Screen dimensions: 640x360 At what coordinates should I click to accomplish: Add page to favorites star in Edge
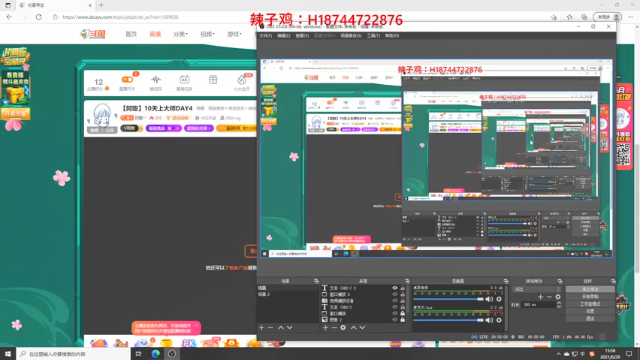coord(554,17)
